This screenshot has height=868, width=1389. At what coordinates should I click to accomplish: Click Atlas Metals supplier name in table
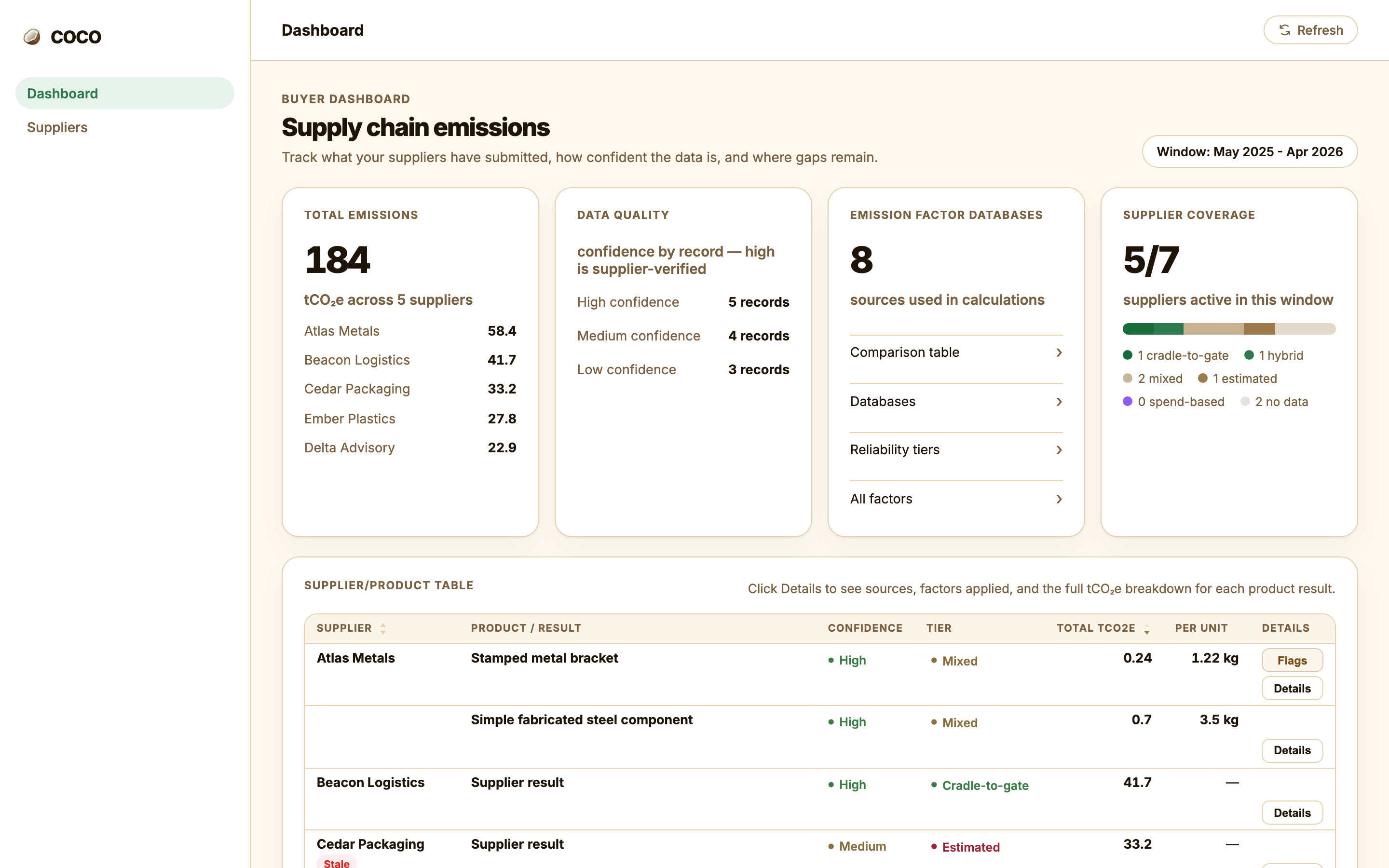coord(355,658)
